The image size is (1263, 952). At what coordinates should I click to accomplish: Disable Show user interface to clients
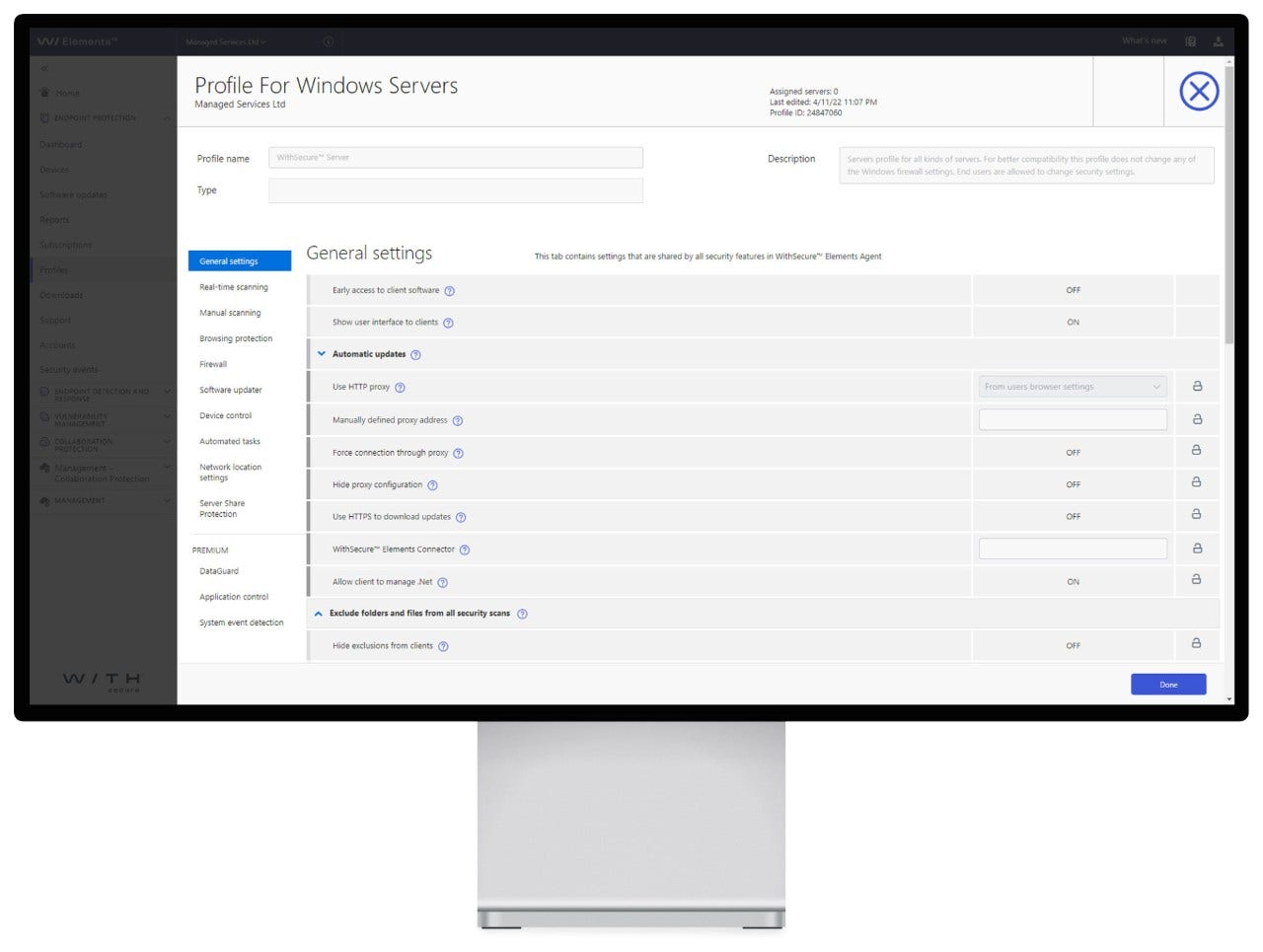click(x=1073, y=322)
